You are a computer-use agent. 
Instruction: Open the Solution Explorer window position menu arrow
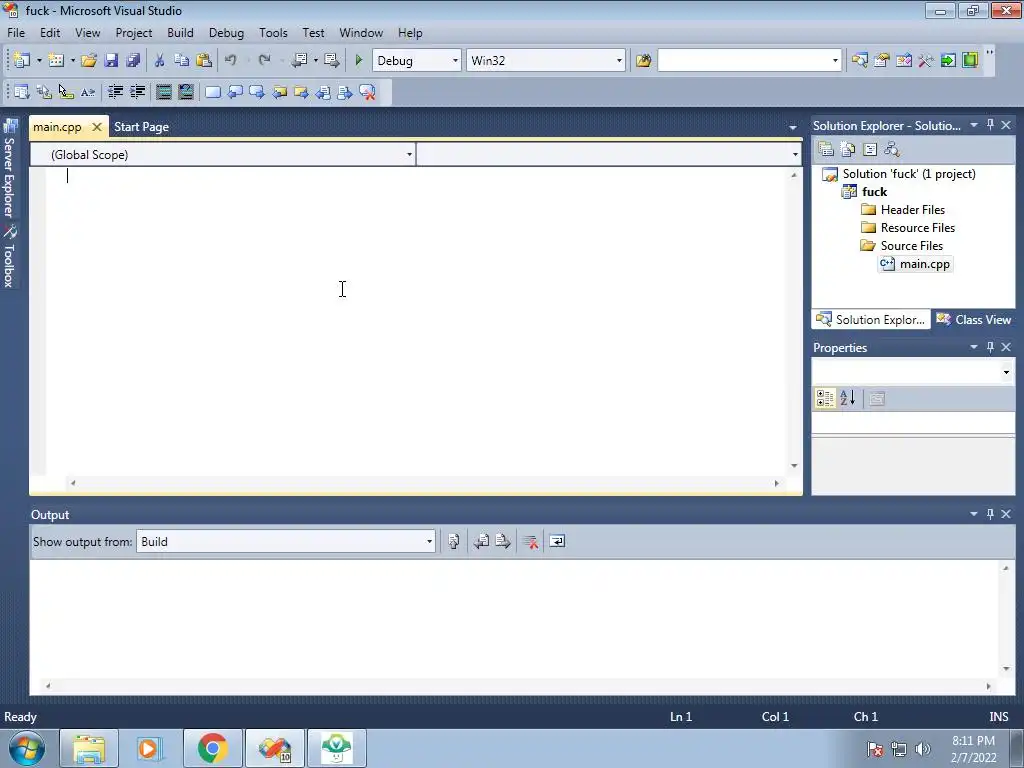(x=974, y=125)
